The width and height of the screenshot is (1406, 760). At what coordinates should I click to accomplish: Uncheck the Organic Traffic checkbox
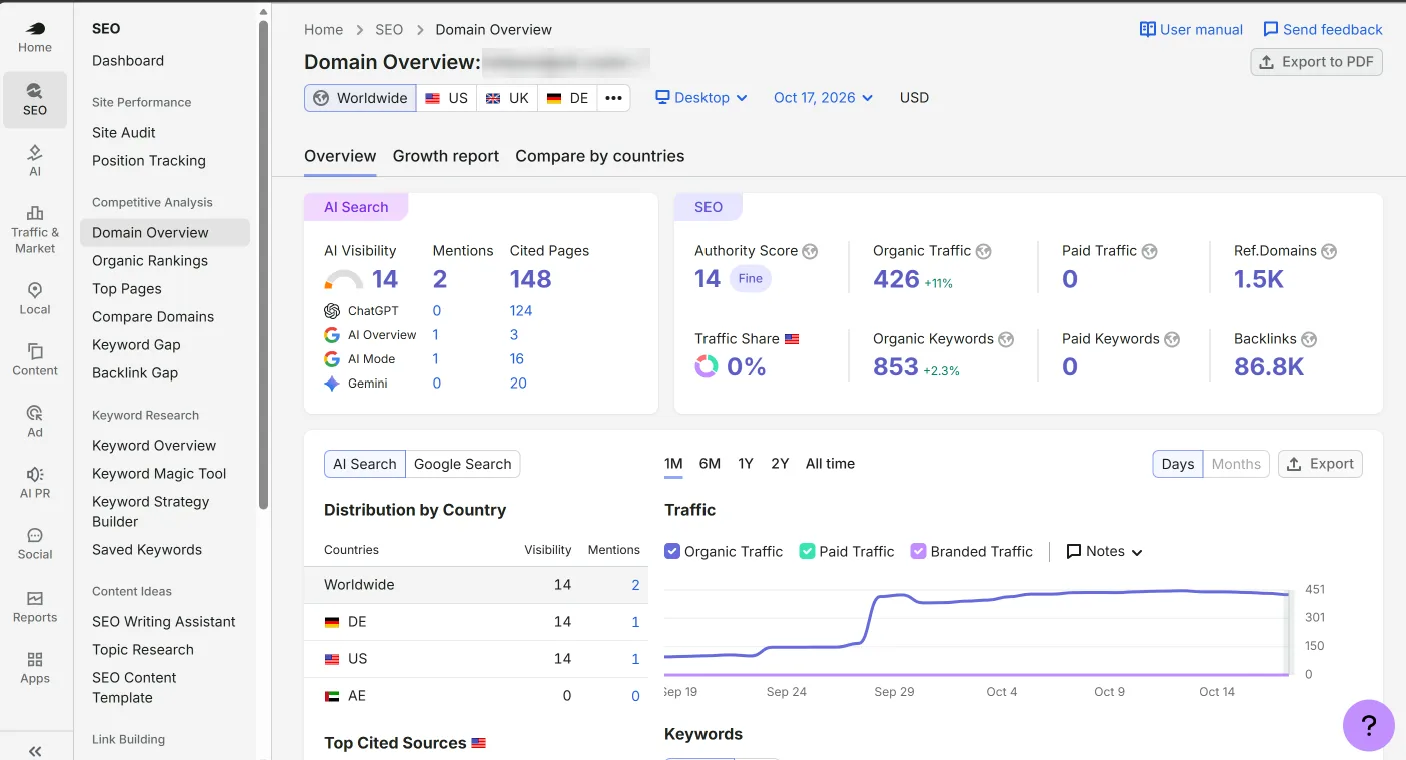point(672,551)
